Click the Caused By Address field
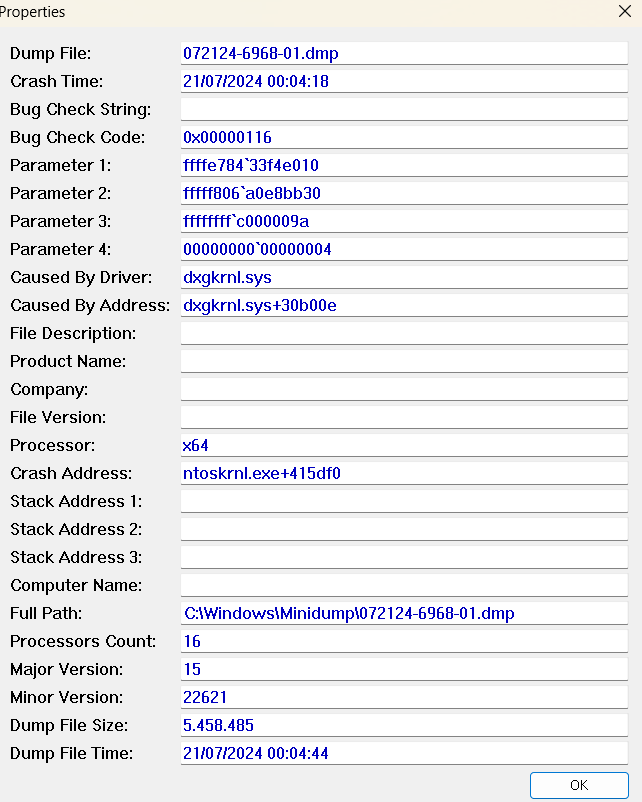The image size is (642, 802). point(404,305)
